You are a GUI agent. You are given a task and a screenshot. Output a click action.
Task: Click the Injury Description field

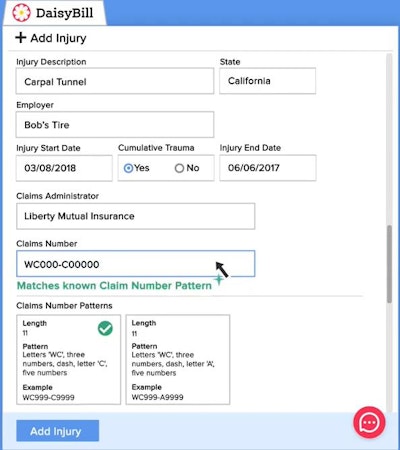[115, 81]
